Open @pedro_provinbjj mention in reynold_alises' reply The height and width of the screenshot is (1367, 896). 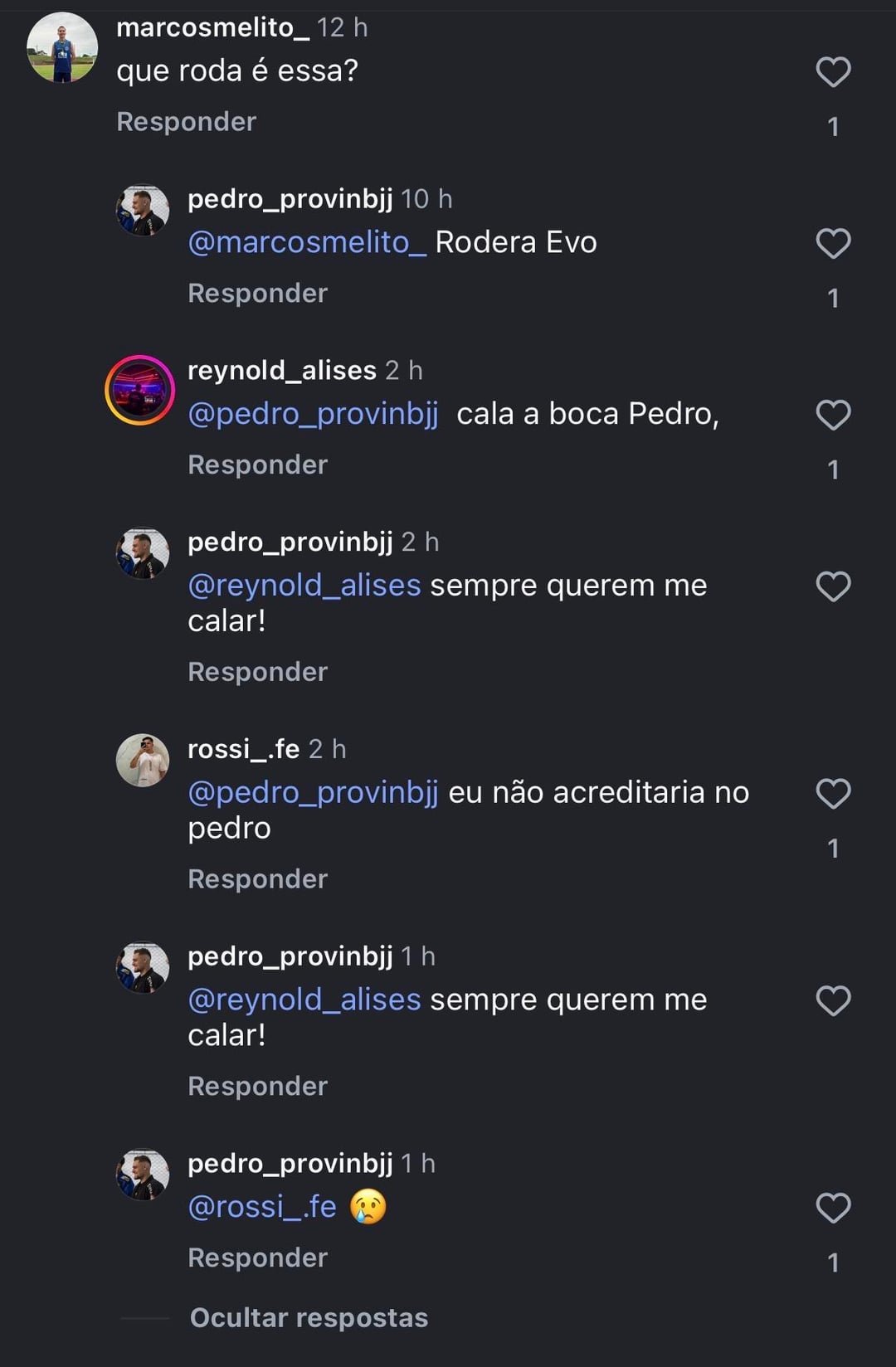tap(313, 414)
